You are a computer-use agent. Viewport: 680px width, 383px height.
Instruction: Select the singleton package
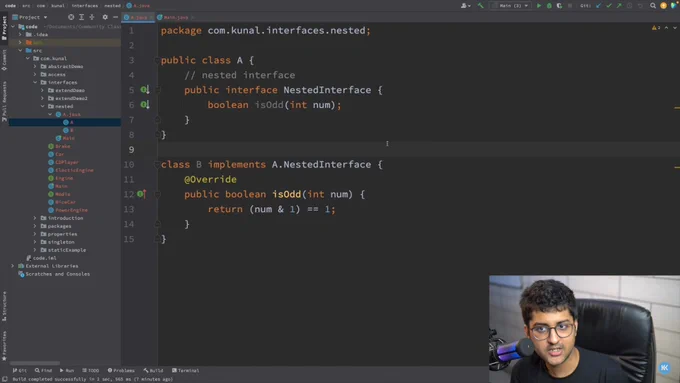(x=58, y=242)
